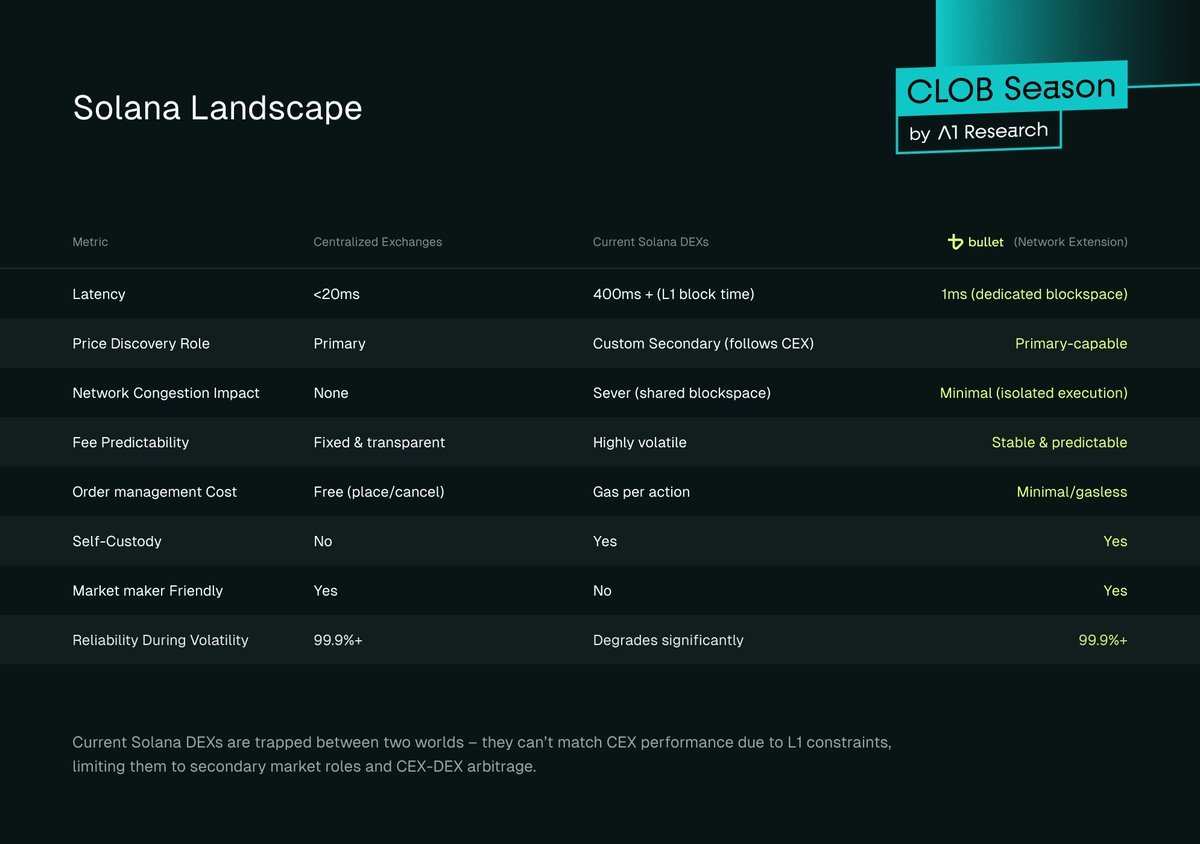Click the 'Metric' column header
The image size is (1200, 844).
(90, 242)
